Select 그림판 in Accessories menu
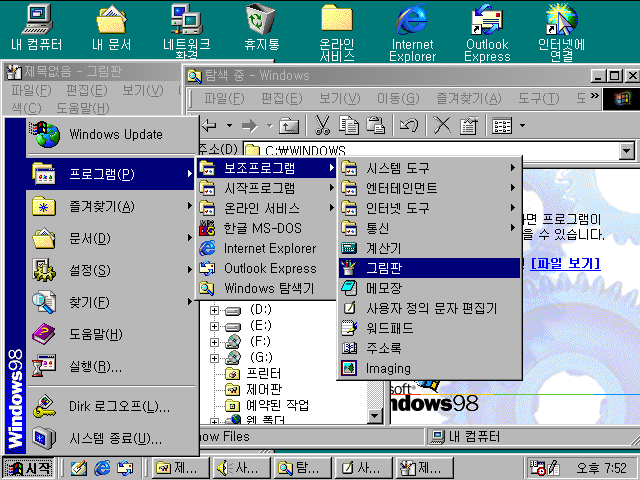Viewport: 640px width, 480px height. (x=429, y=268)
